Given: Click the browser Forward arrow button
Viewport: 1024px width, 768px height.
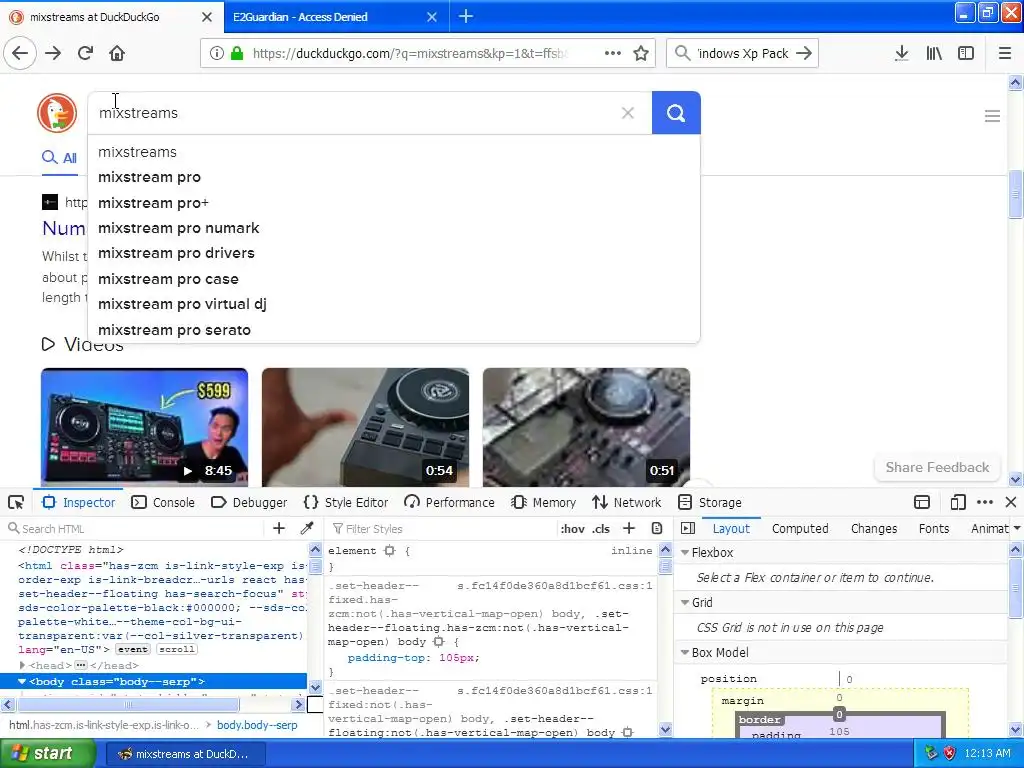Looking at the screenshot, I should coord(53,54).
